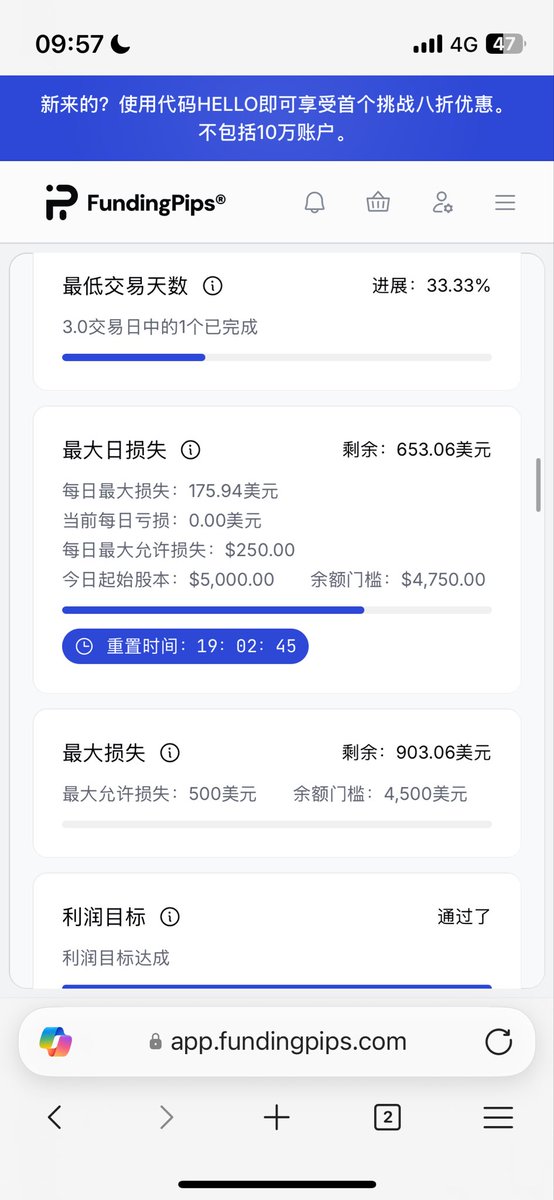The width and height of the screenshot is (554, 1200).
Task: Open the tab switcher showing 2 tabs
Action: 387,1117
